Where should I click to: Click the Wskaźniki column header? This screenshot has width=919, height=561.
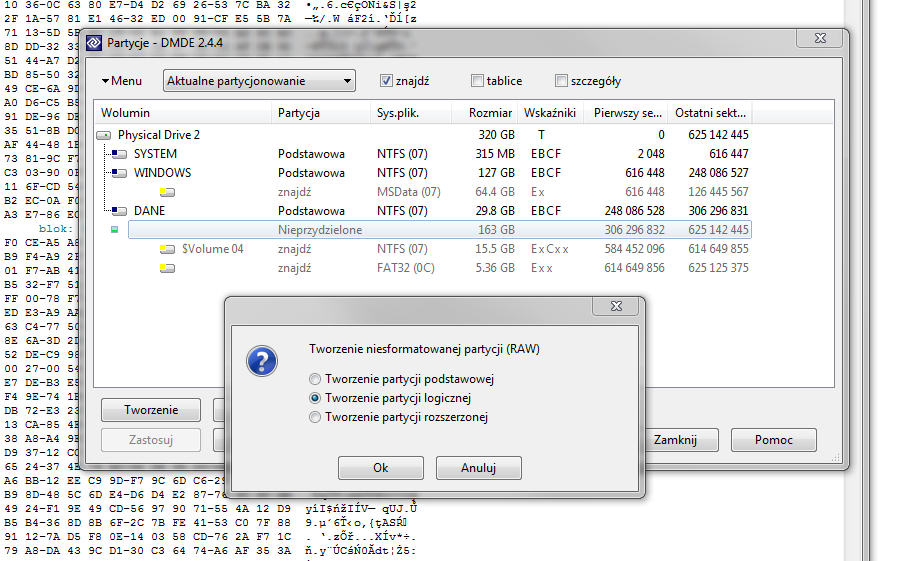click(x=552, y=113)
